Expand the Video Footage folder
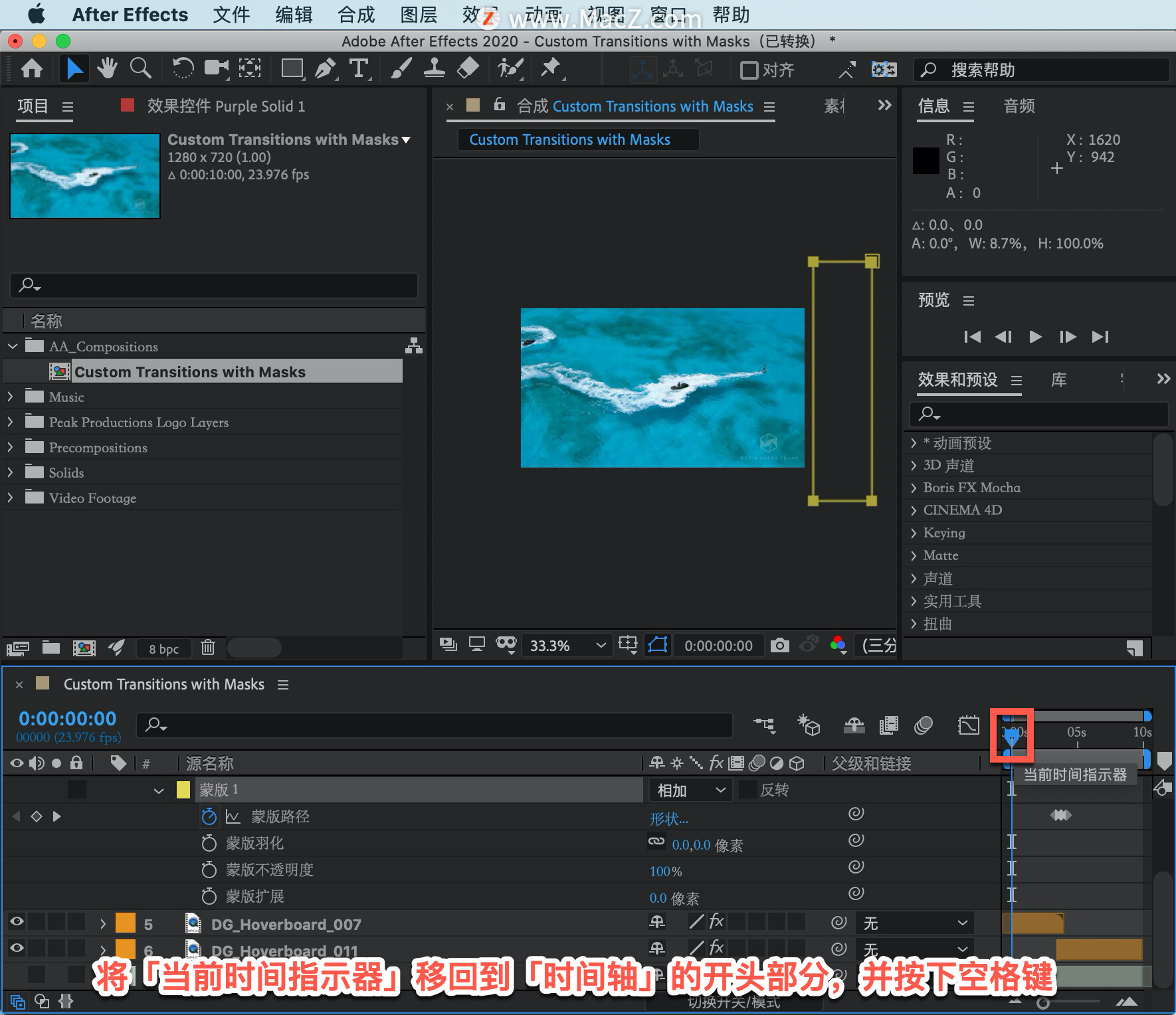The height and width of the screenshot is (1015, 1176). point(10,498)
